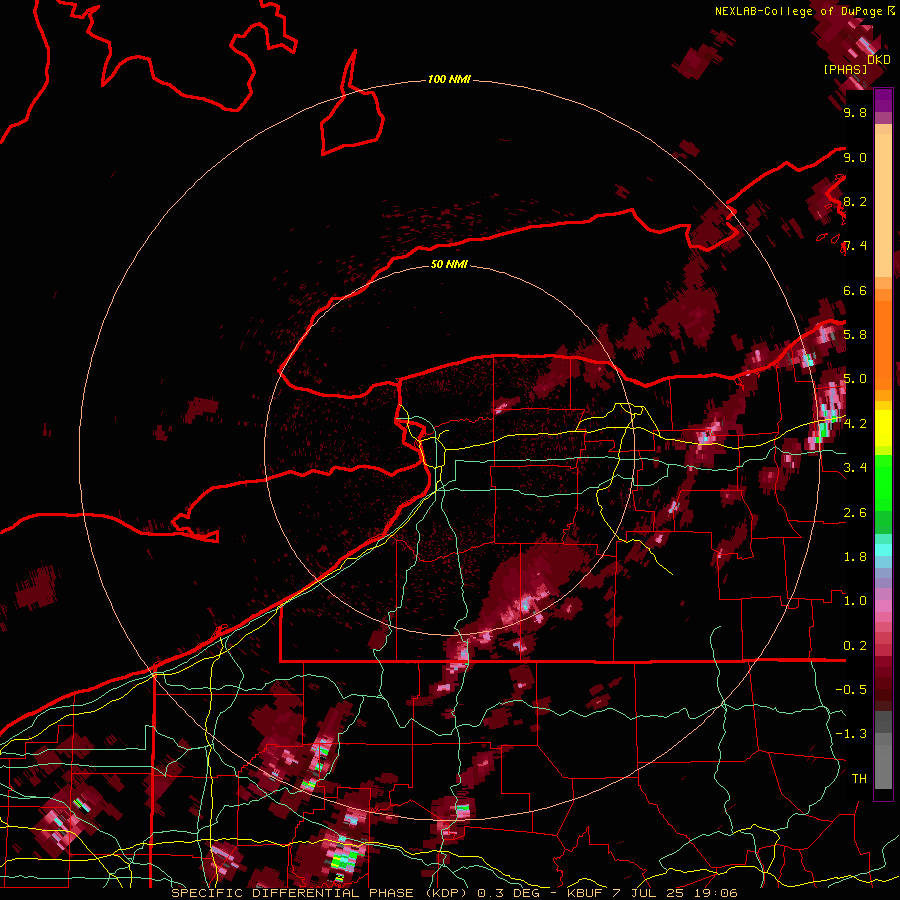The image size is (900, 900).
Task: Pick the purple top segment of the color bar
Action: pyautogui.click(x=883, y=100)
